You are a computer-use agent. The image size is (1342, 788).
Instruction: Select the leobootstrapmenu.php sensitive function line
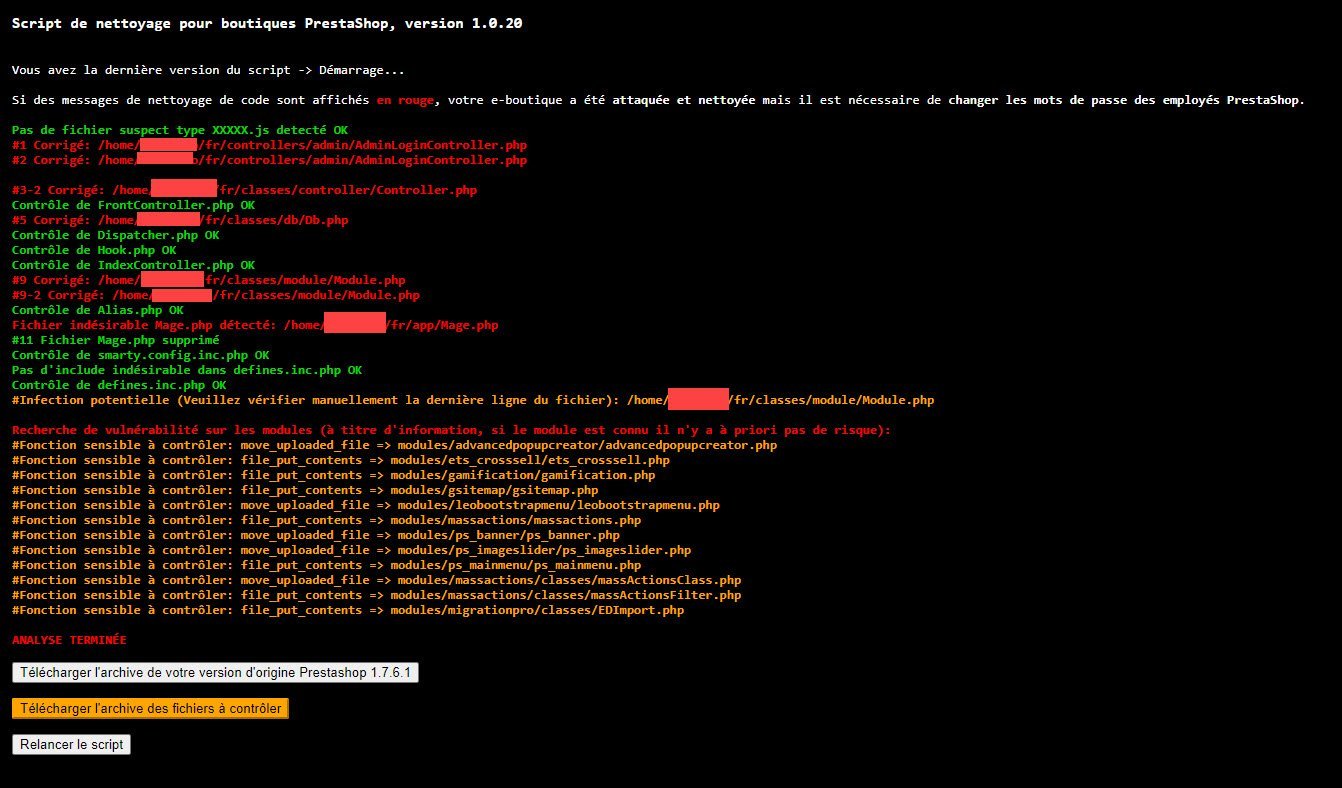point(366,505)
